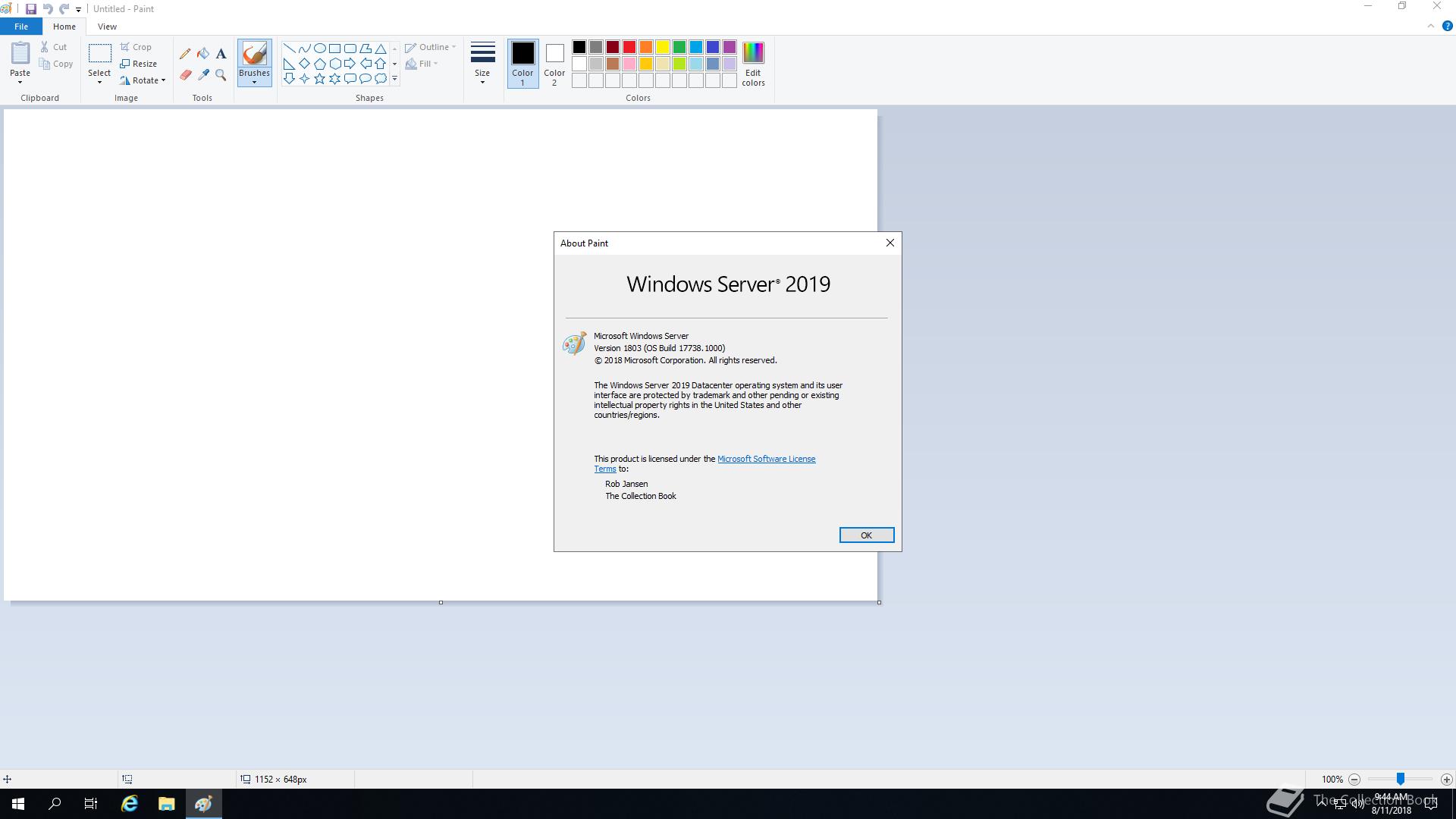Screen dimensions: 1456x819
Task: Activate Color 1 foreground selector
Action: 522,64
